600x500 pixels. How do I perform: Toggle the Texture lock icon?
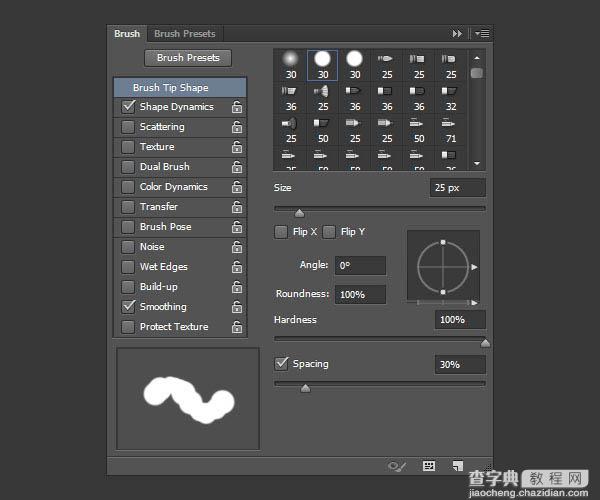pyautogui.click(x=237, y=147)
